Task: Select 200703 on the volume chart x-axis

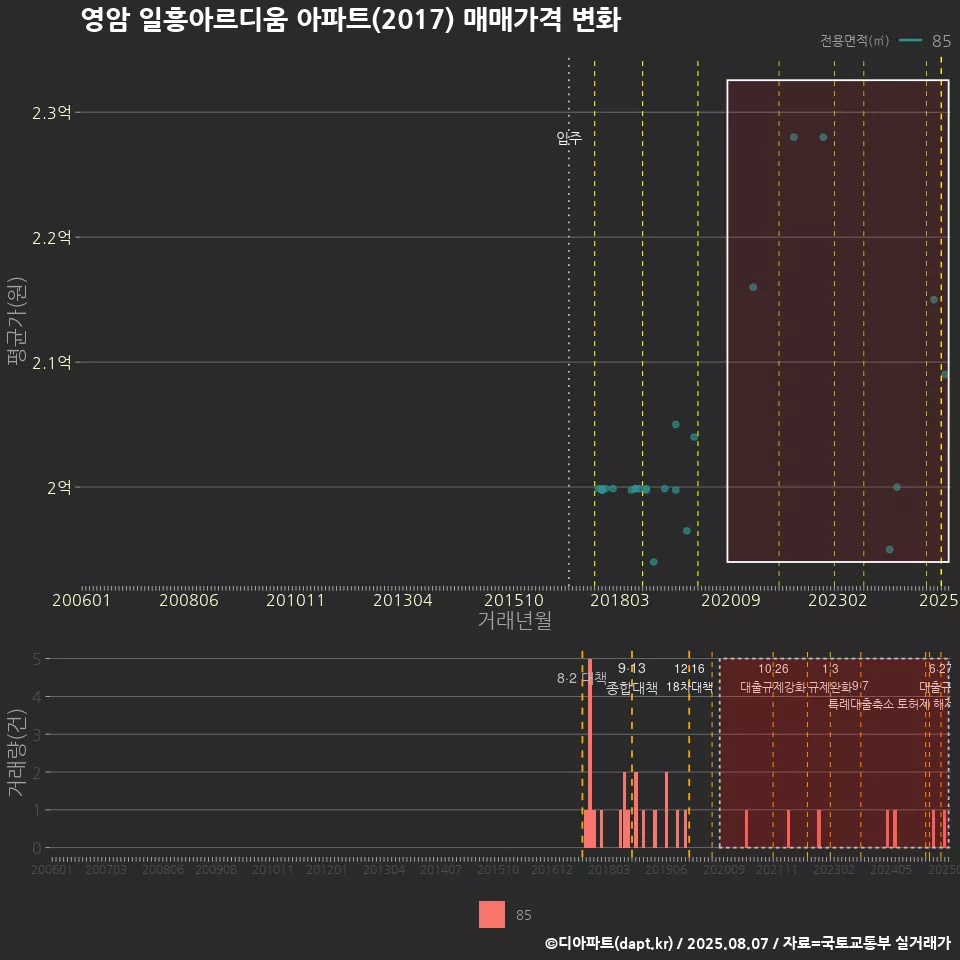Action: point(105,869)
